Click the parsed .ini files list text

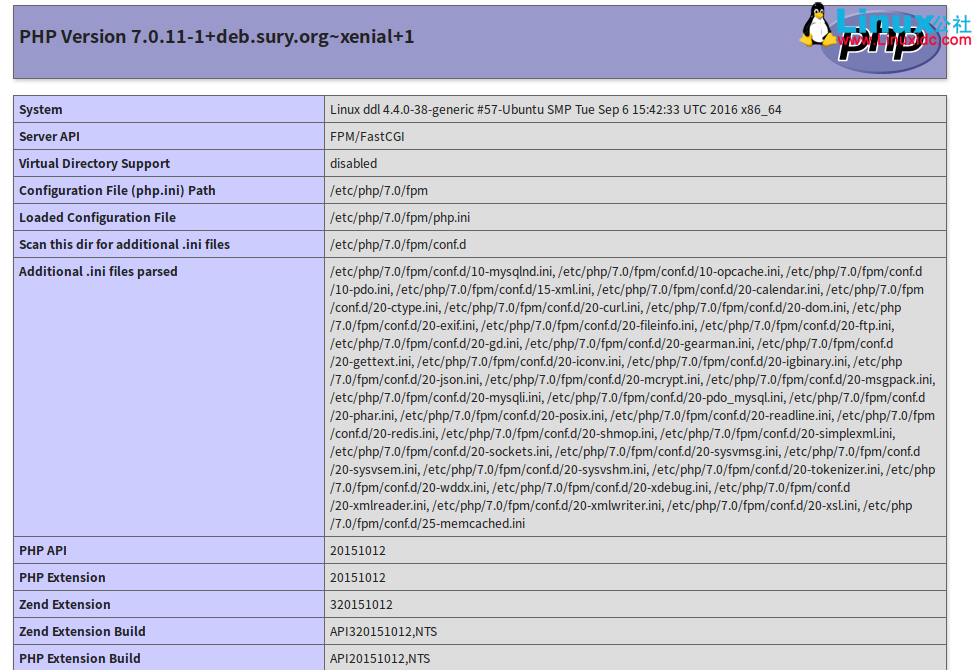click(x=632, y=397)
